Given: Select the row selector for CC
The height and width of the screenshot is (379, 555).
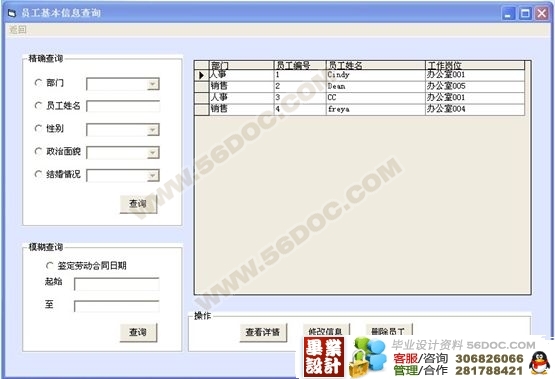Looking at the screenshot, I should coord(202,98).
